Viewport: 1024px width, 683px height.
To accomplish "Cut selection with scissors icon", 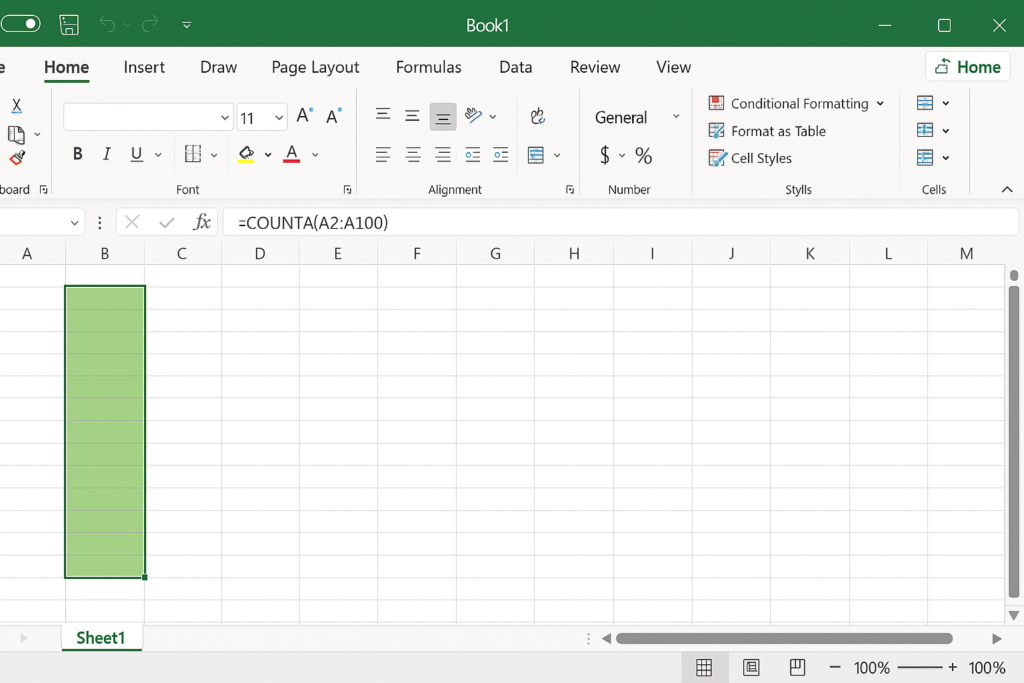I will coord(16,105).
